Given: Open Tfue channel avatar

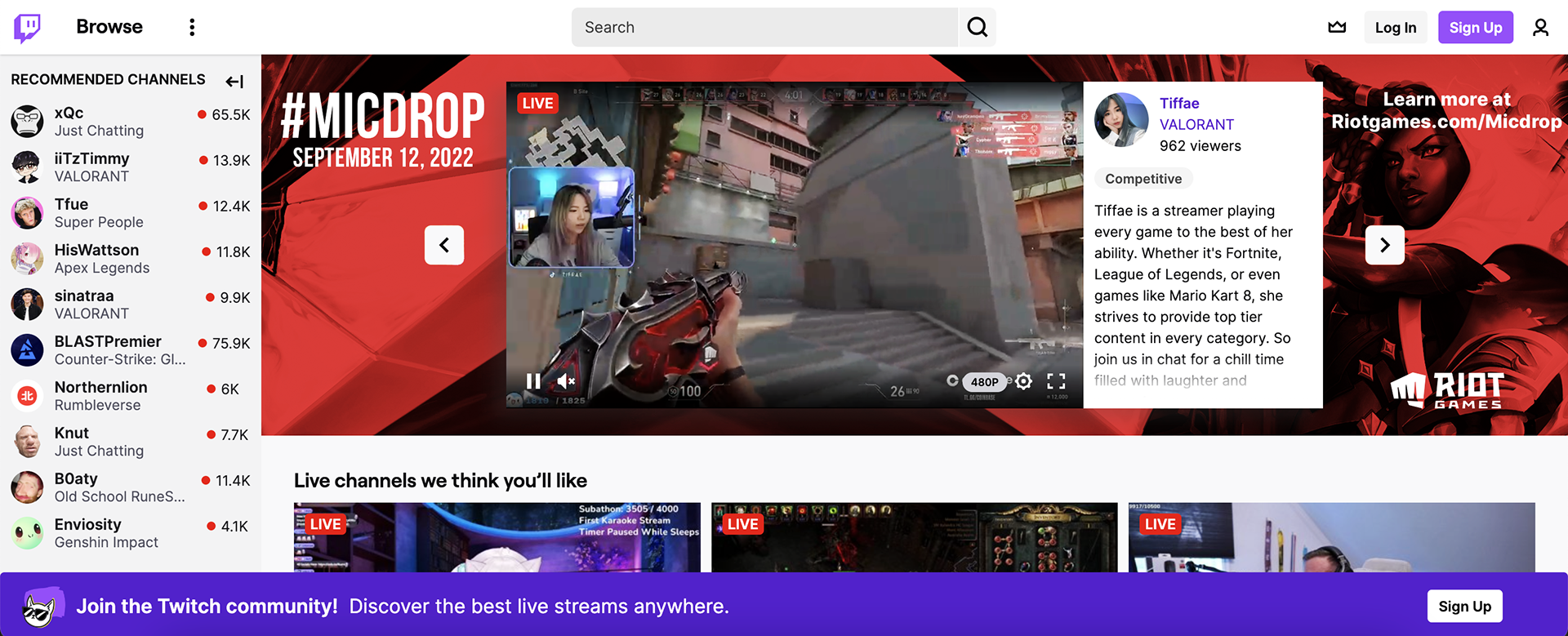Looking at the screenshot, I should point(27,213).
